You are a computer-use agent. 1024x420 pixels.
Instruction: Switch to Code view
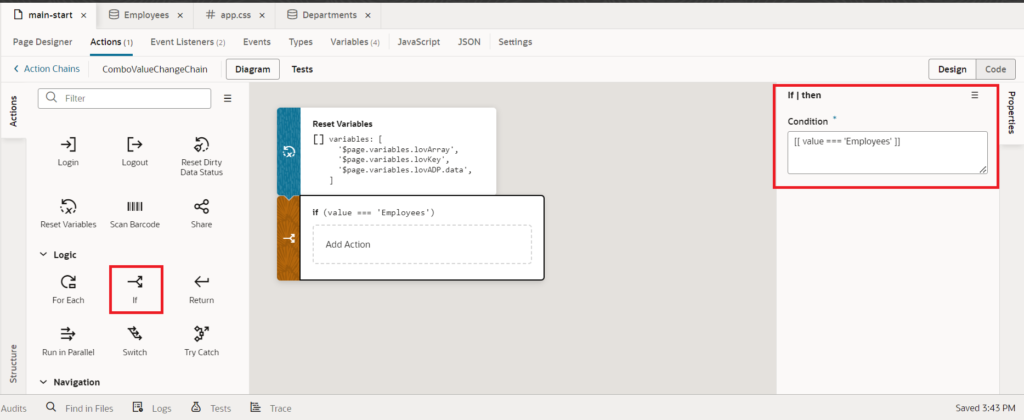coord(995,69)
